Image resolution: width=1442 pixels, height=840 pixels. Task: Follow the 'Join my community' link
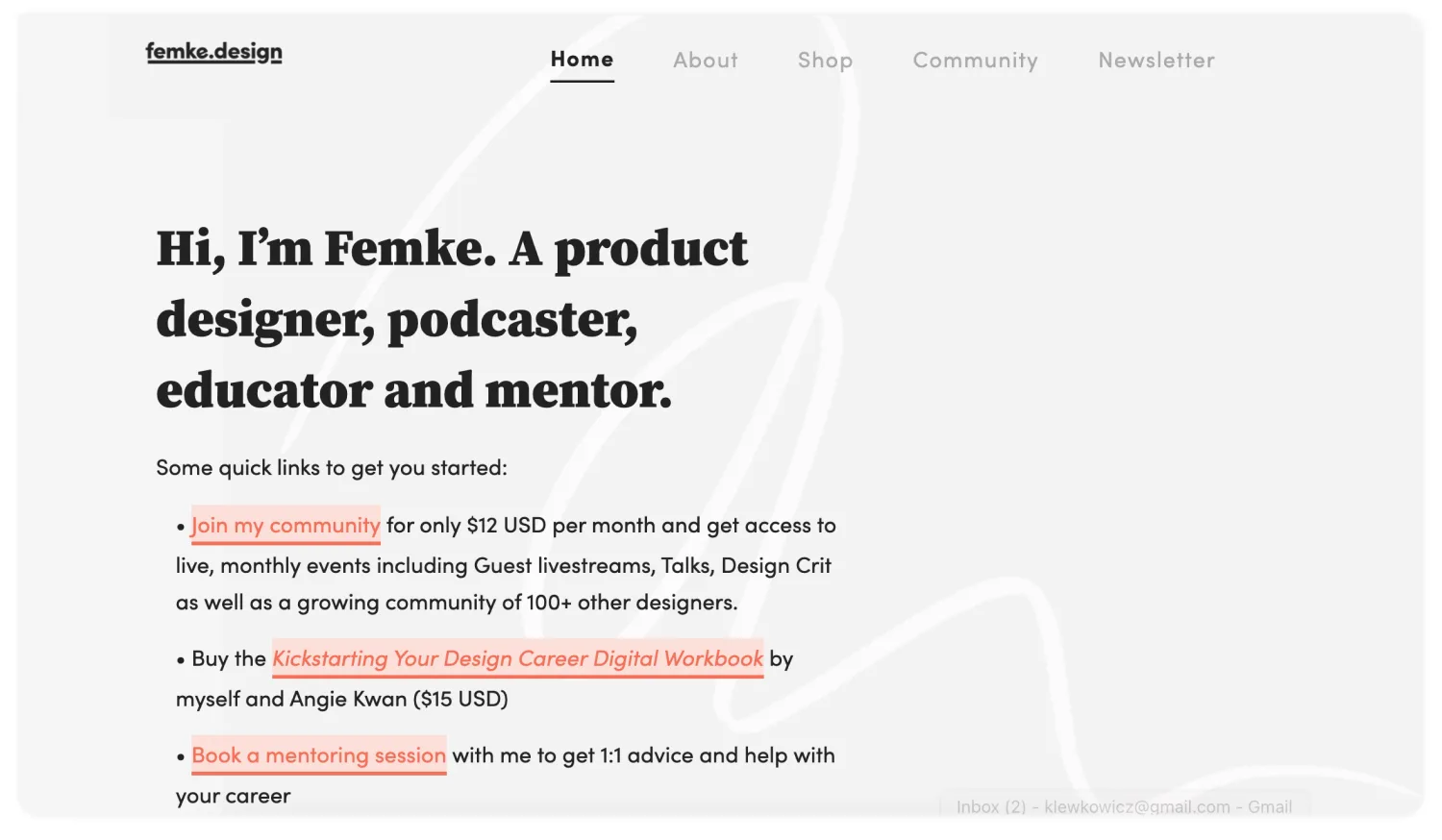[286, 525]
